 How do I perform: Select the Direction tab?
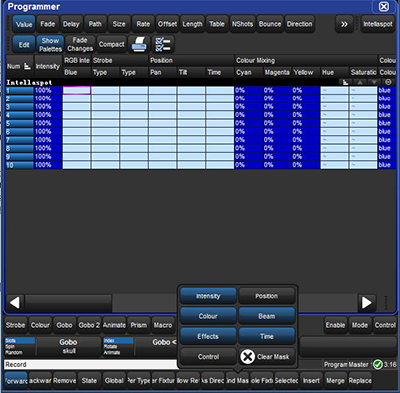(x=299, y=24)
